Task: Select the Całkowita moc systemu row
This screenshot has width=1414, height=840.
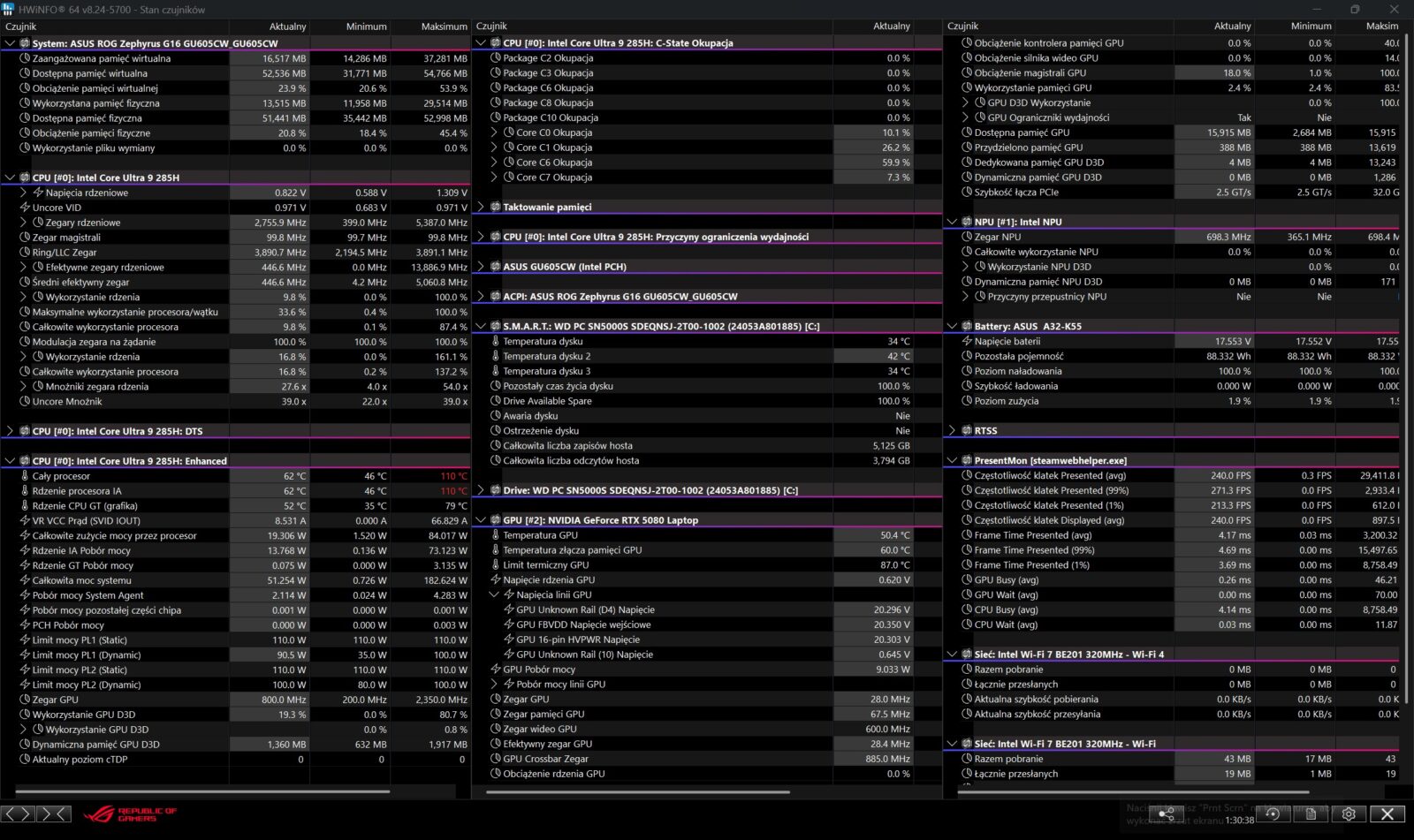Action: pyautogui.click(x=81, y=580)
